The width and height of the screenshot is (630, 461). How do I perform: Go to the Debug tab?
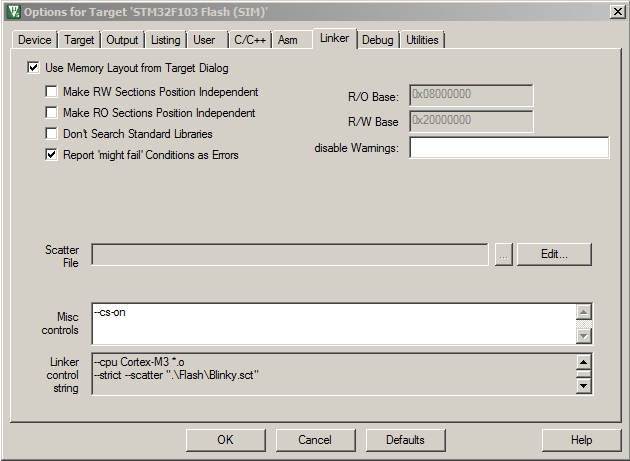coord(377,40)
